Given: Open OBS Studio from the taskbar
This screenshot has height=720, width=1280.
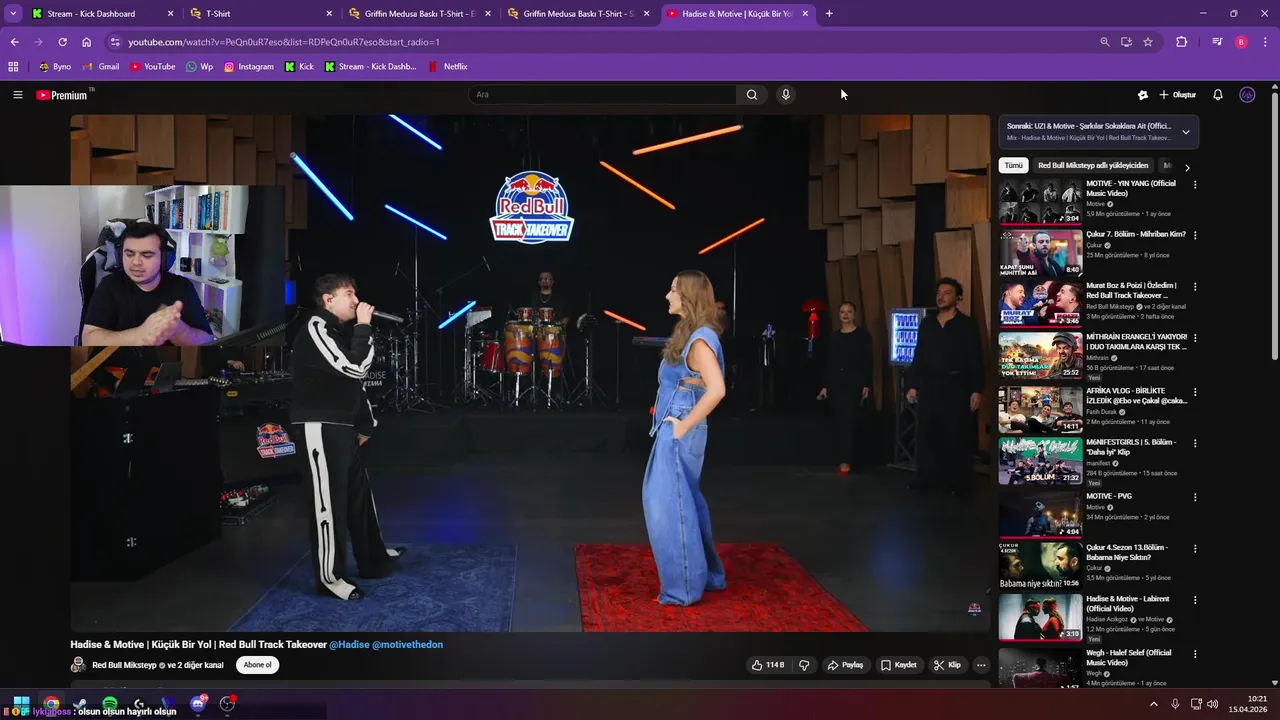Looking at the screenshot, I should 228,704.
